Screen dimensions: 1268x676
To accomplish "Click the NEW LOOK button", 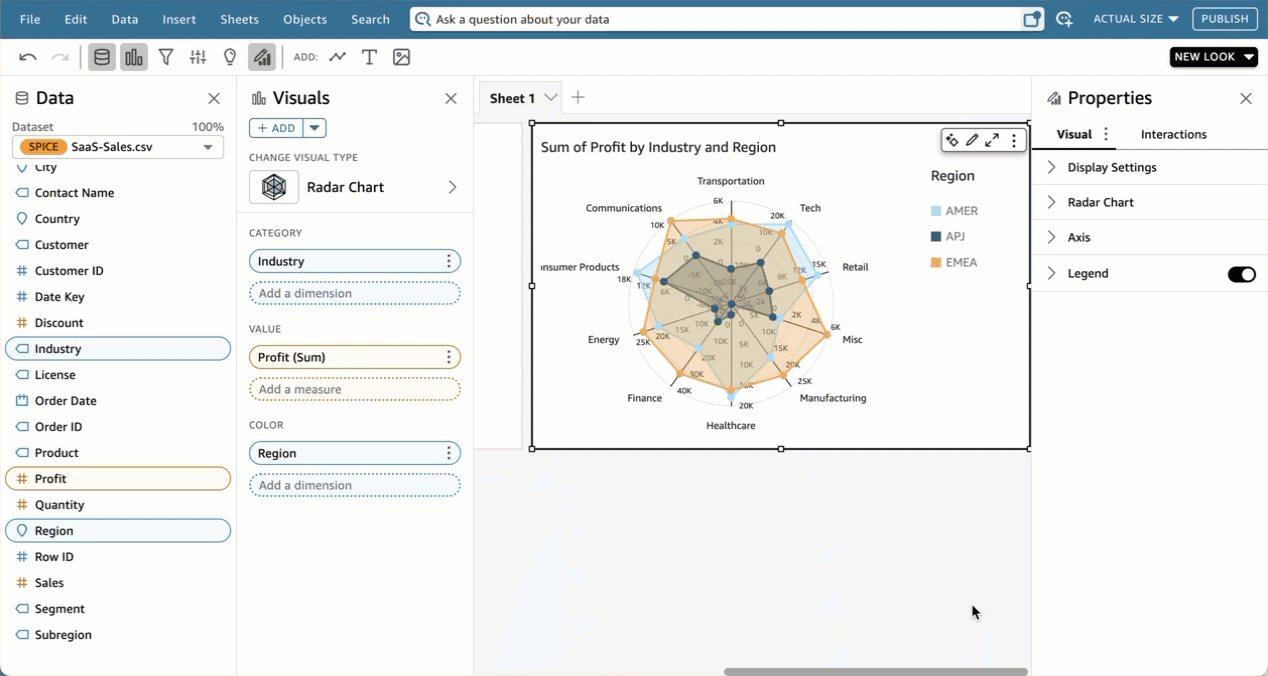I will click(1212, 57).
